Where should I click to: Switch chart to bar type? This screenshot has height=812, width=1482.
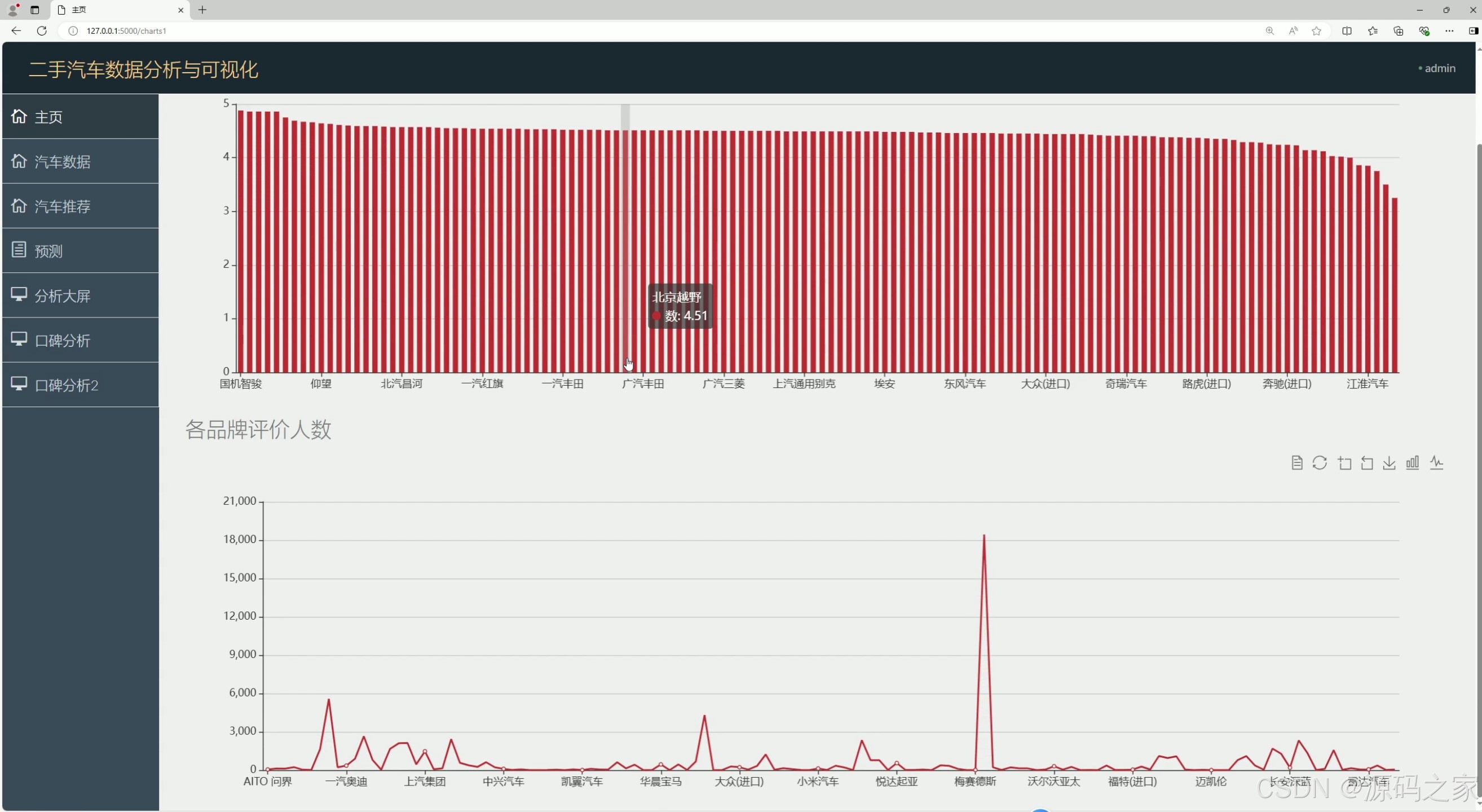tap(1413, 463)
